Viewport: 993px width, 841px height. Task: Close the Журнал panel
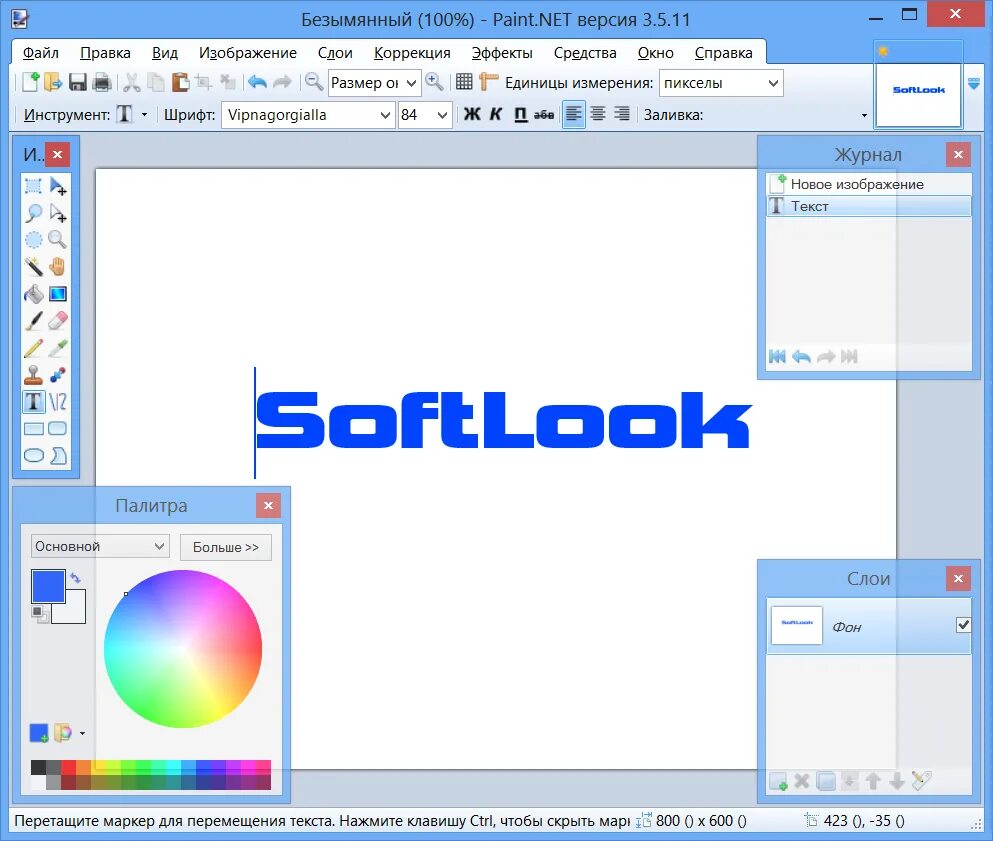click(958, 155)
